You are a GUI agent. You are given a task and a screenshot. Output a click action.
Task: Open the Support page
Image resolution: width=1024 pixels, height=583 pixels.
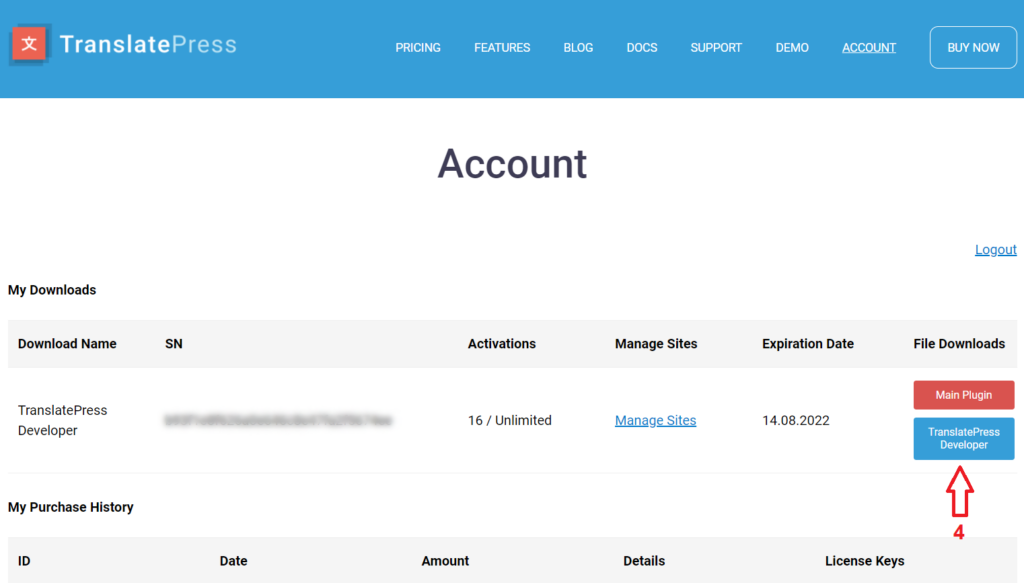pos(716,48)
